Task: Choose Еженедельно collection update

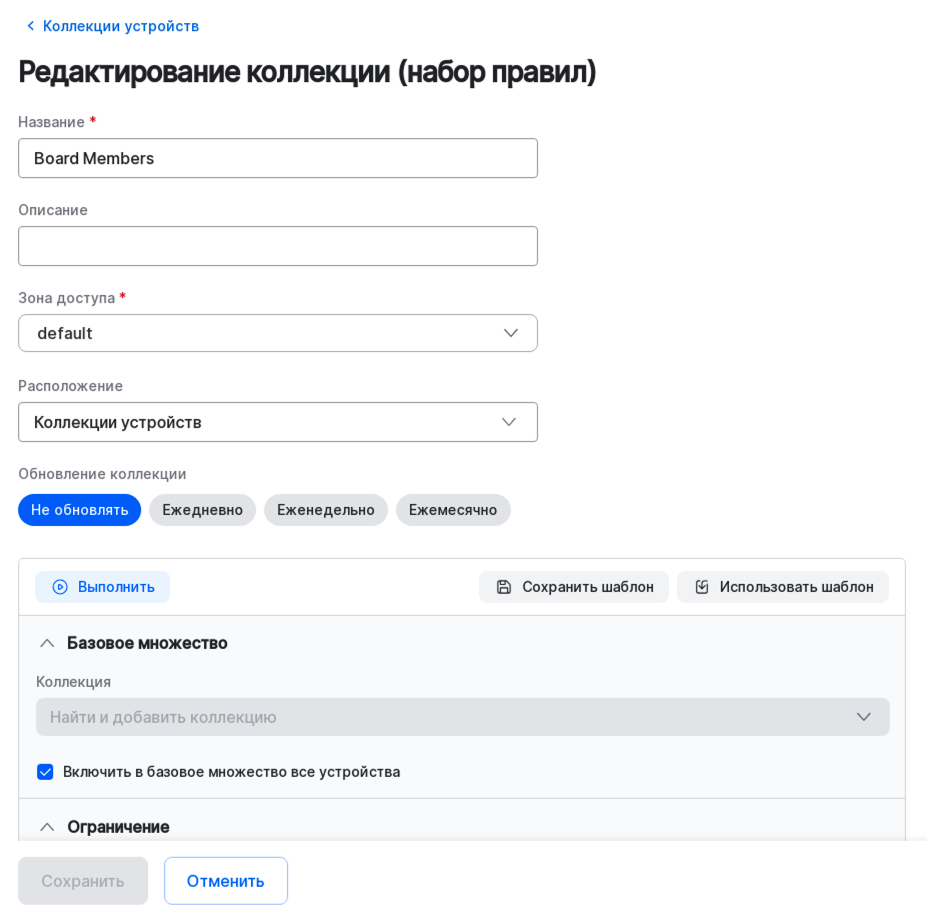Action: [325, 510]
